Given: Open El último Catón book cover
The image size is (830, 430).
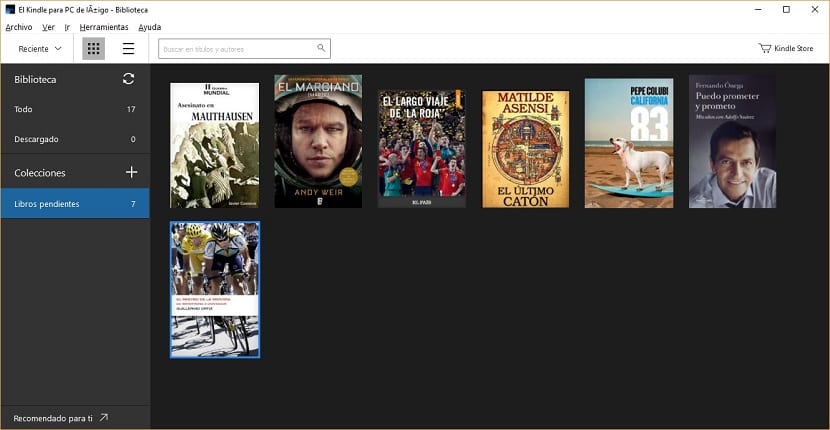Looking at the screenshot, I should tap(526, 149).
